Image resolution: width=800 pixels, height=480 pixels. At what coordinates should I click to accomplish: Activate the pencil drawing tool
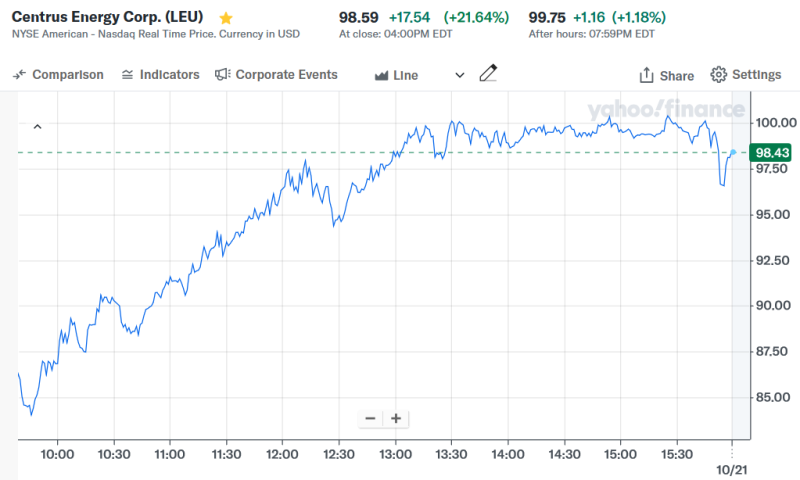click(x=488, y=74)
